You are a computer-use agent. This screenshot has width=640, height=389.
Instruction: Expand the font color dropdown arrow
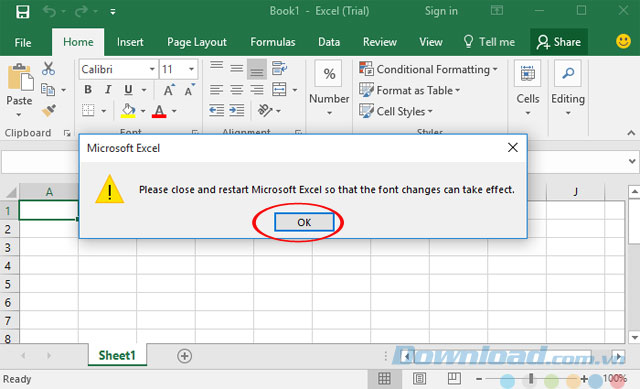[174, 111]
